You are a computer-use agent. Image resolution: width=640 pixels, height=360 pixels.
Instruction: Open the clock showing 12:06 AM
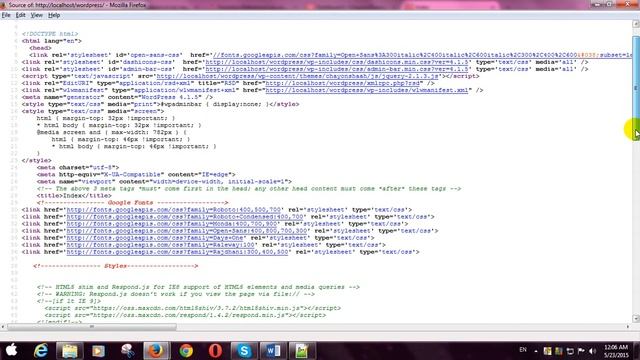[616, 351]
